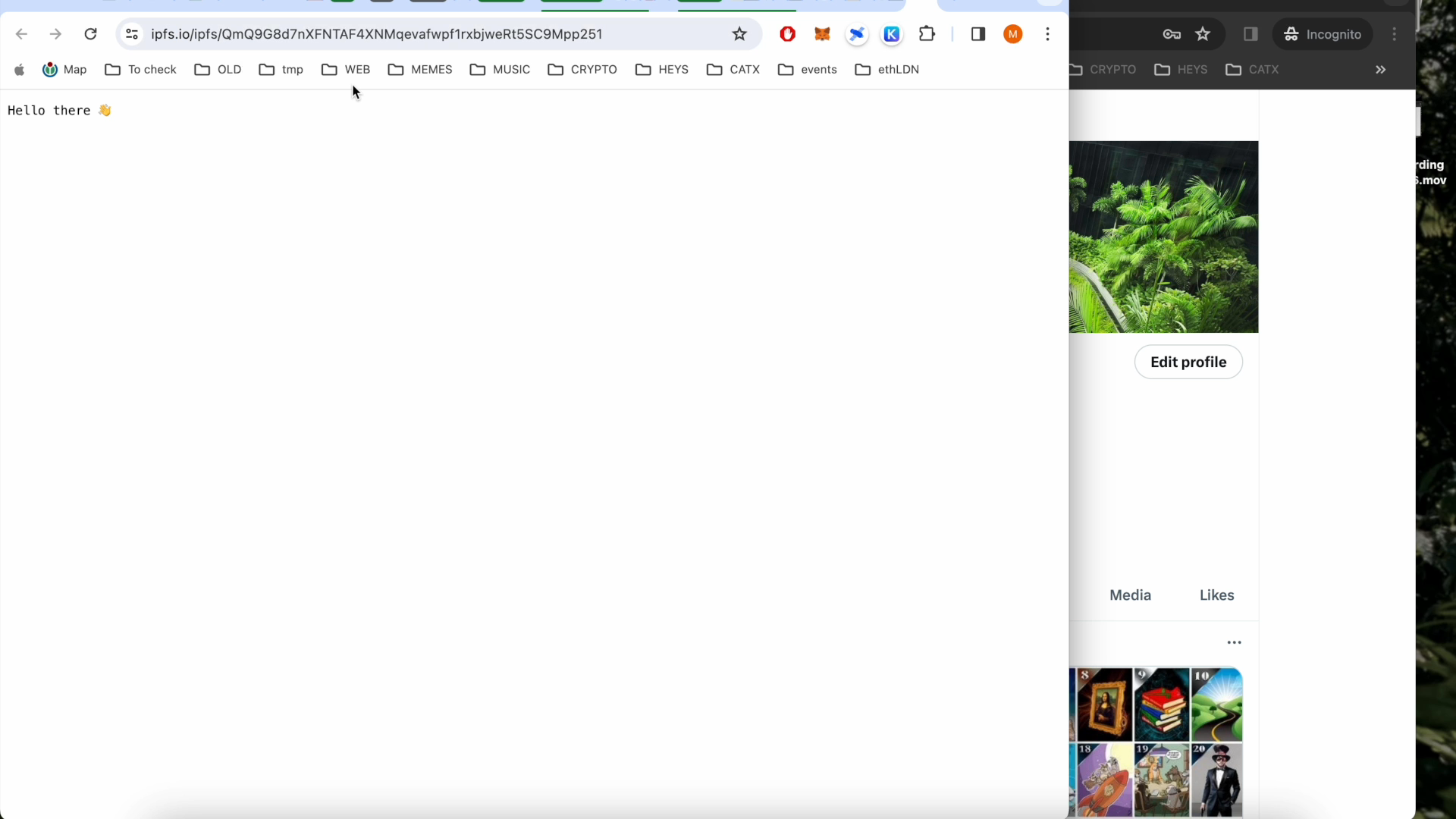Viewport: 1456px width, 819px height.
Task: Expand the ethLDN bookmark folder
Action: click(887, 70)
